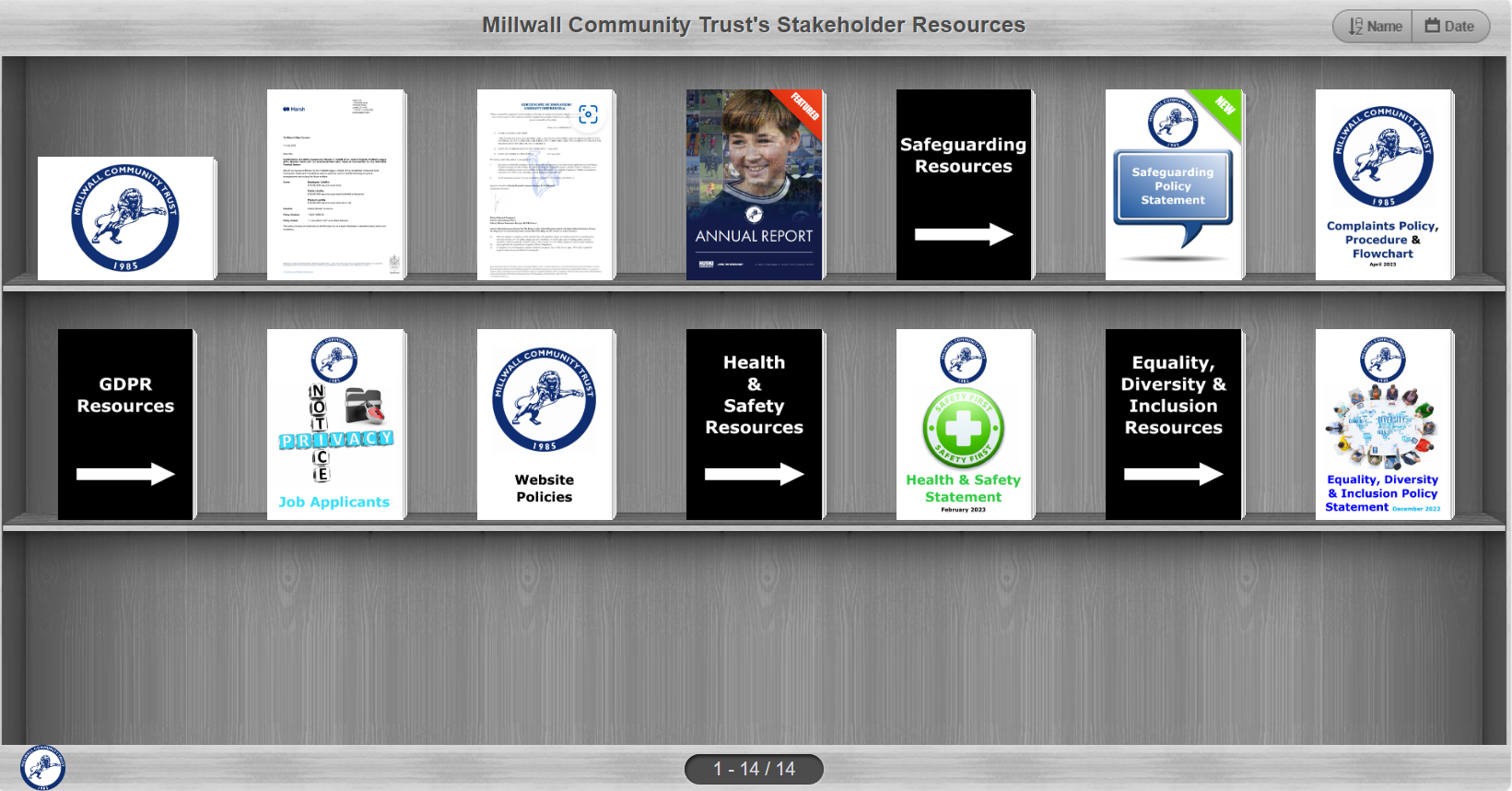Viewport: 1512px width, 791px height.
Task: Open the Job Applicants privacy notice
Action: click(x=335, y=424)
